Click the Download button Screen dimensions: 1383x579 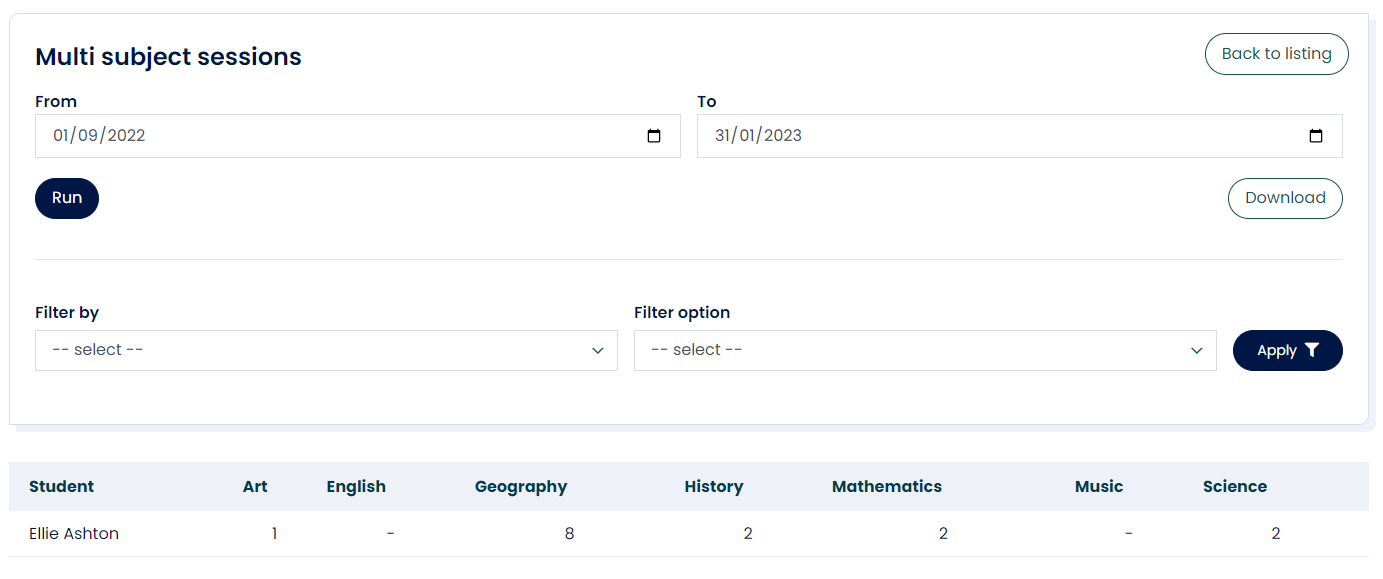click(x=1285, y=198)
